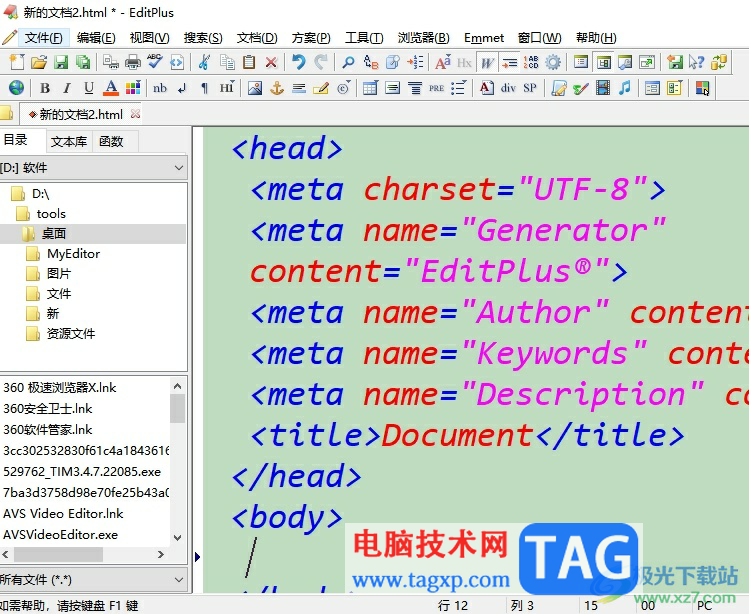Image resolution: width=749 pixels, height=614 pixels.
Task: Click the Save All icon
Action: pyautogui.click(x=83, y=62)
